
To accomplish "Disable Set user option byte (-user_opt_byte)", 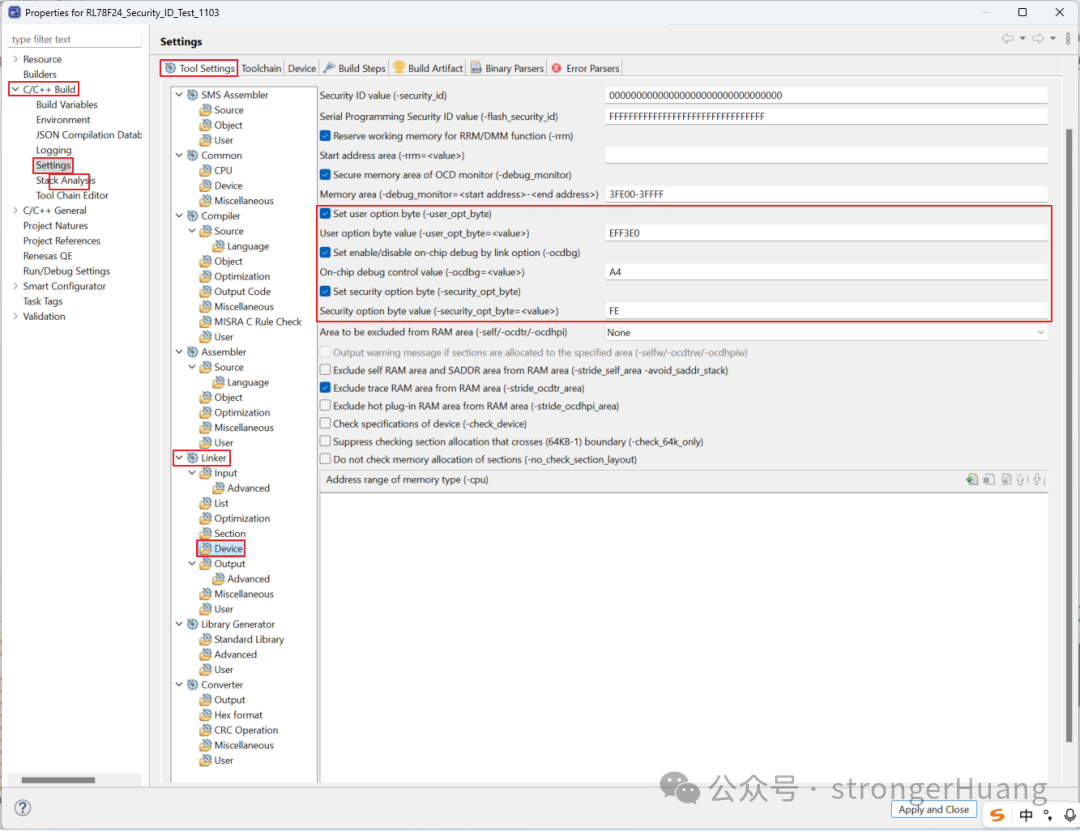I will 325,213.
